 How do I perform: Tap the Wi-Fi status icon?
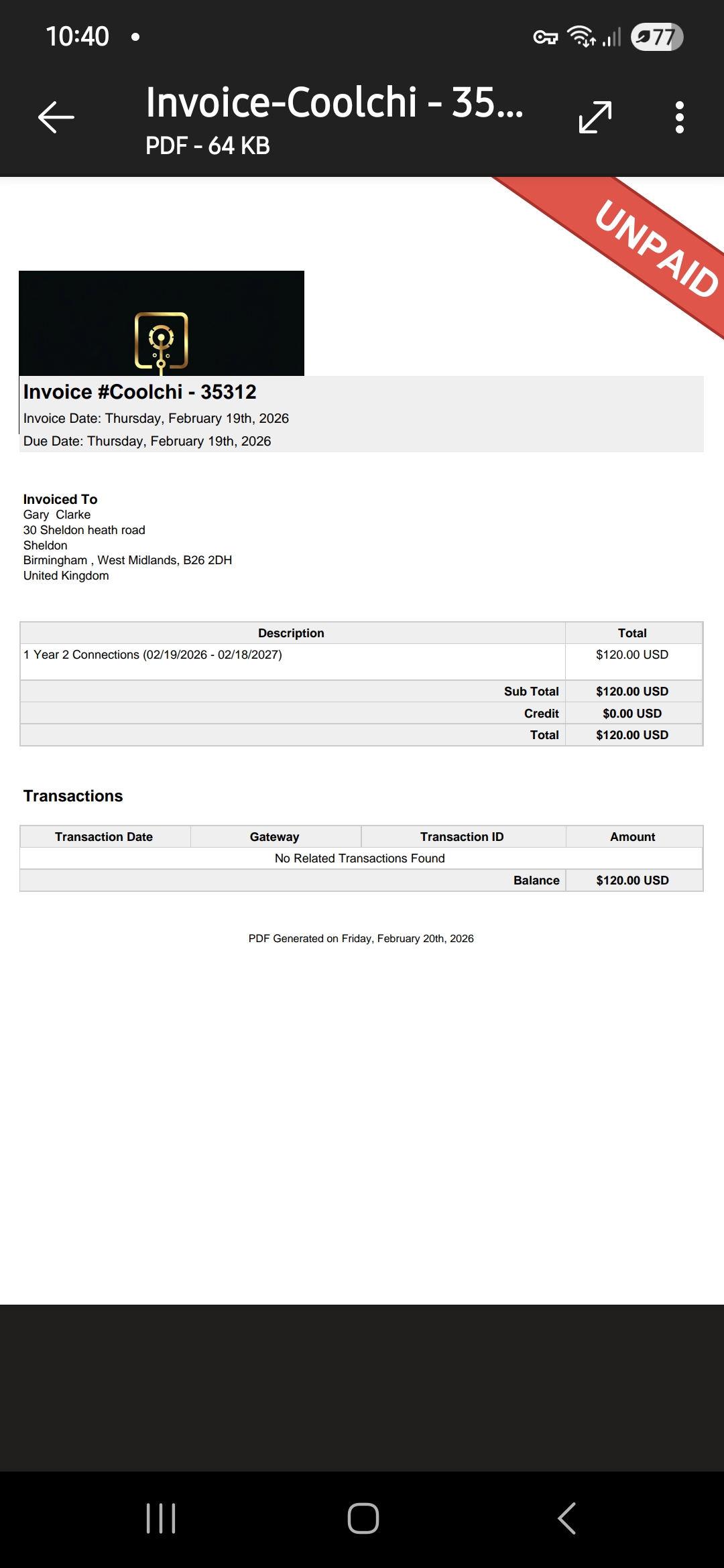[x=581, y=36]
